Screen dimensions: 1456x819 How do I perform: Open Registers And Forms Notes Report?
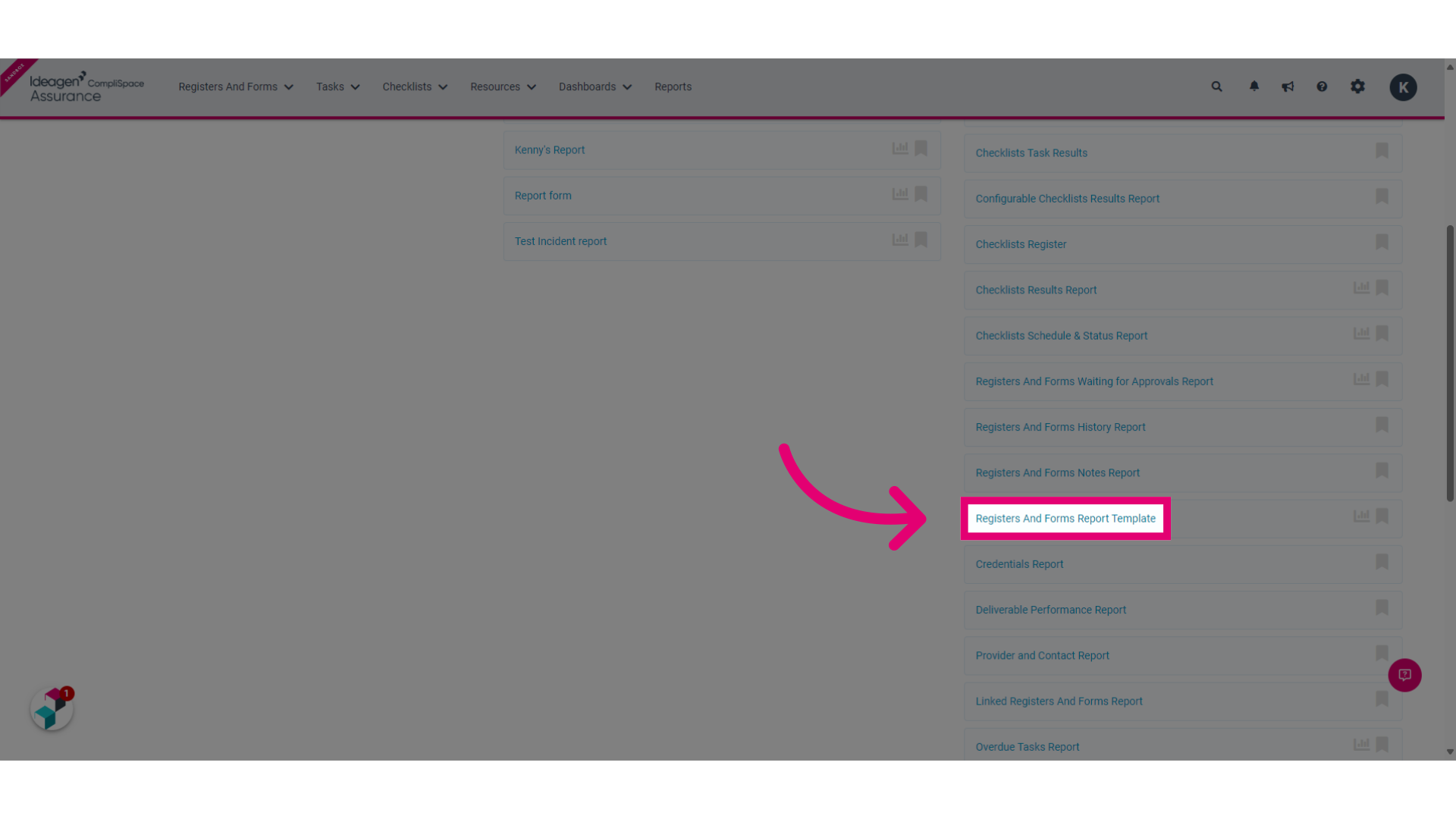coord(1057,472)
